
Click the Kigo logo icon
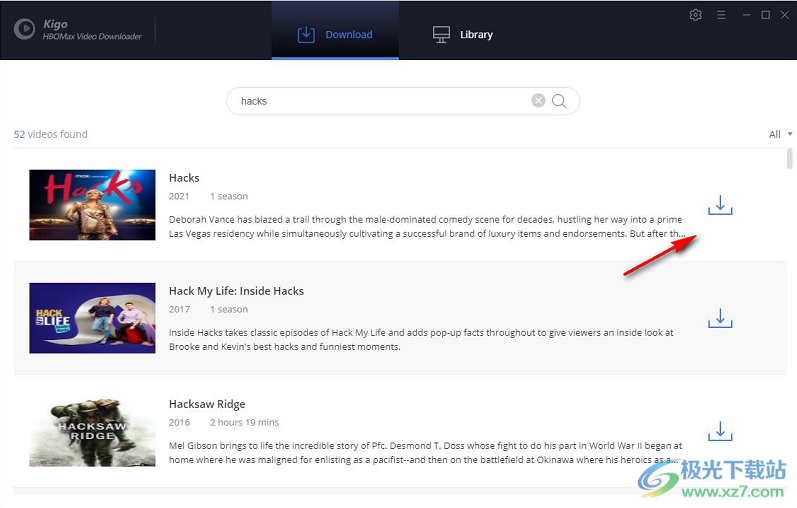[x=24, y=29]
